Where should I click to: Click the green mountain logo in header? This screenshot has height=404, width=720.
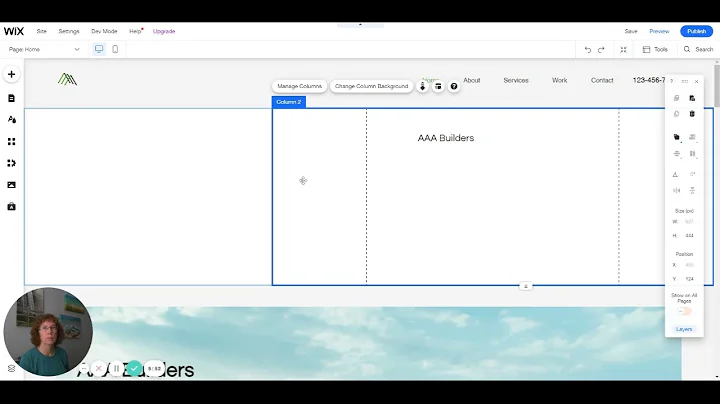(x=68, y=79)
